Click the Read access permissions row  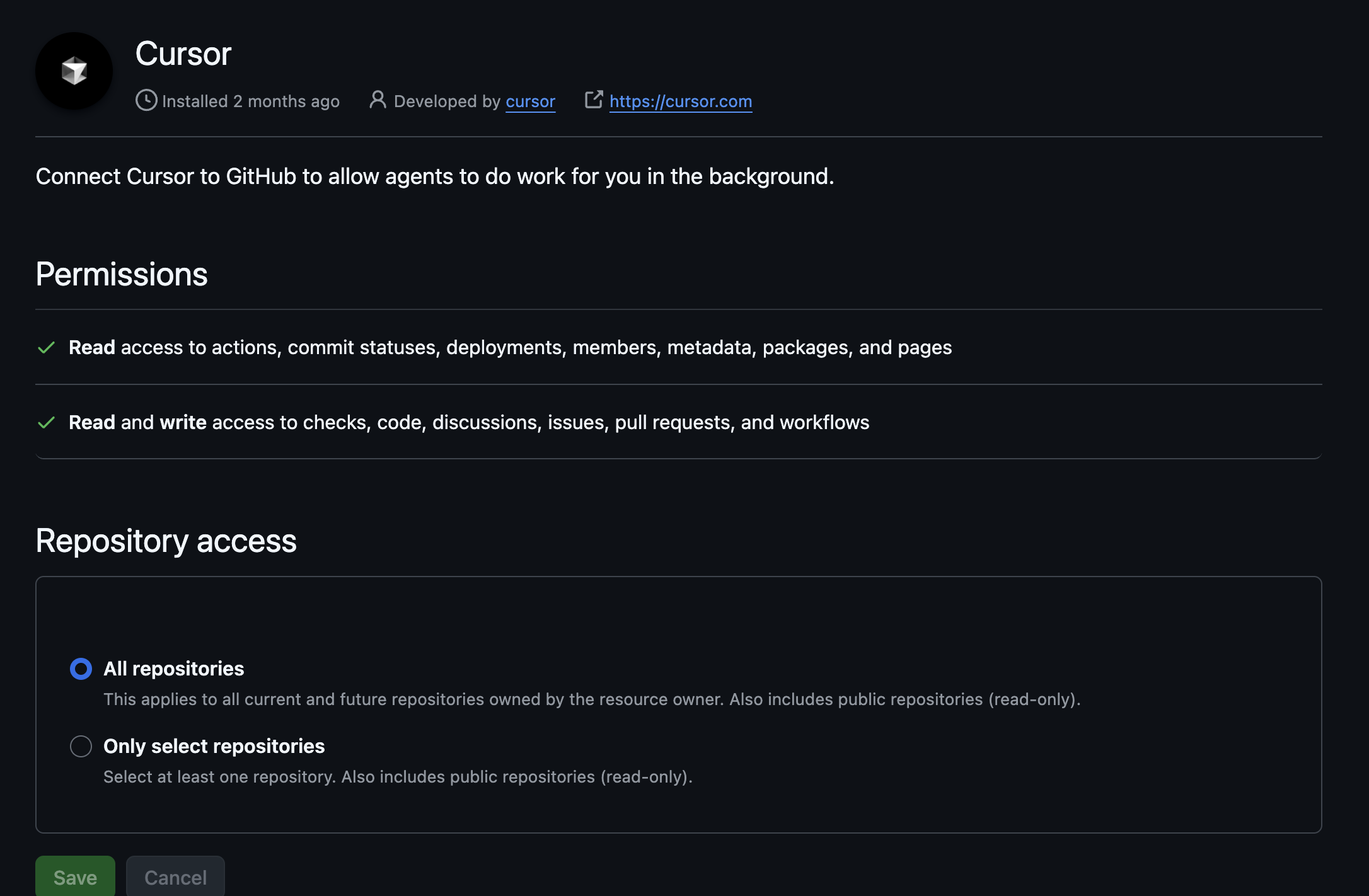(510, 347)
